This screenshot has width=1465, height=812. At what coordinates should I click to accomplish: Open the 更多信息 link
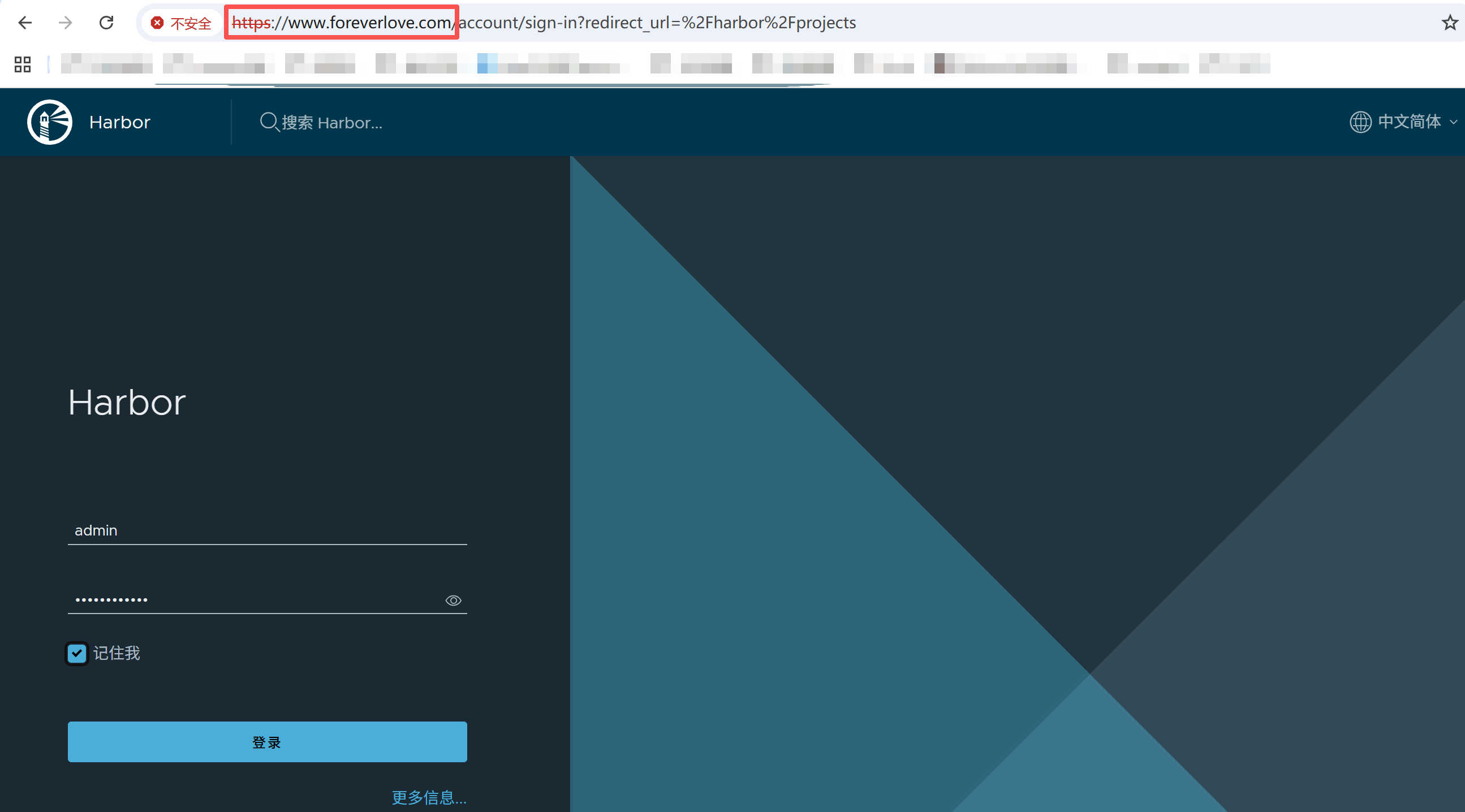coord(429,797)
